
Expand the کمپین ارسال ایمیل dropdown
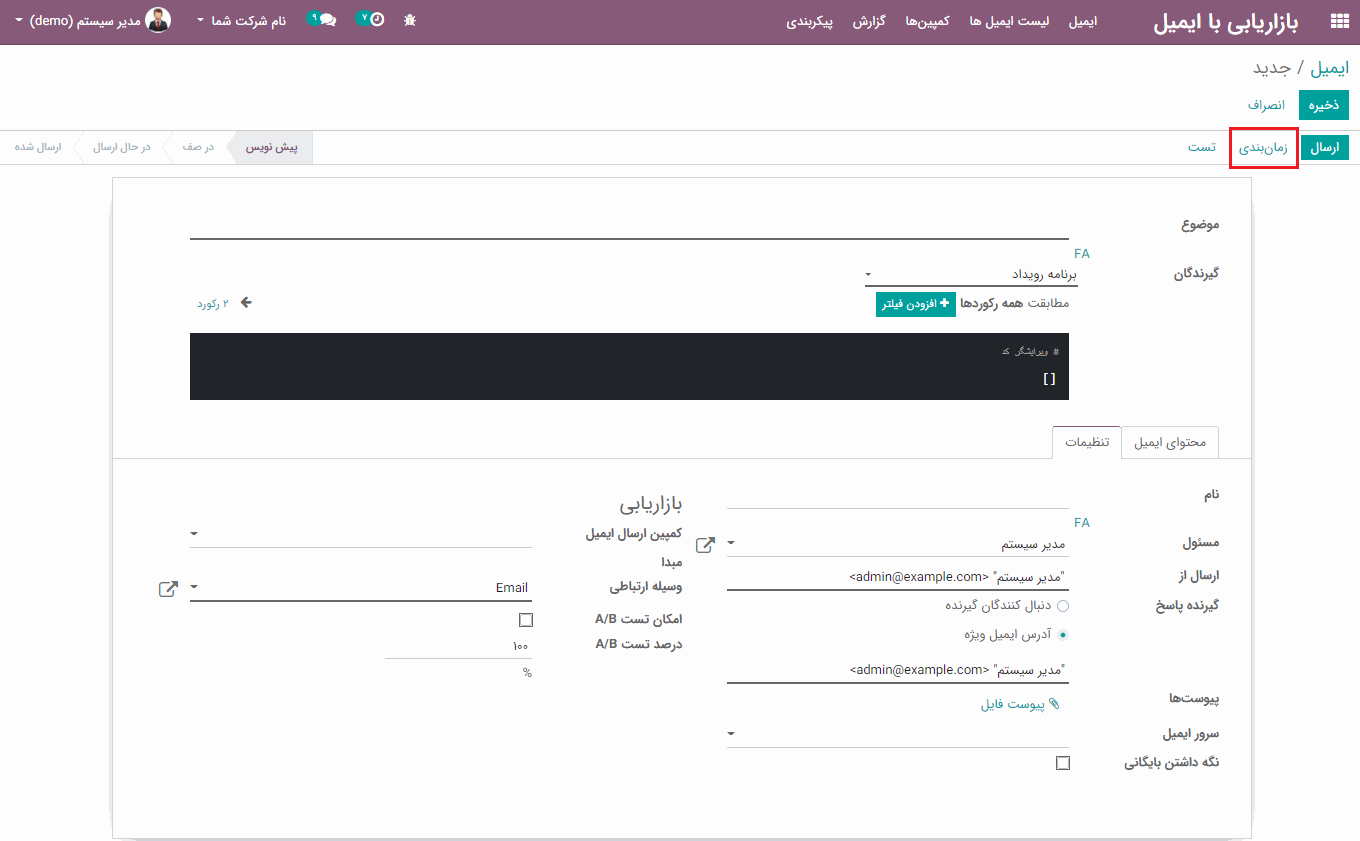194,534
